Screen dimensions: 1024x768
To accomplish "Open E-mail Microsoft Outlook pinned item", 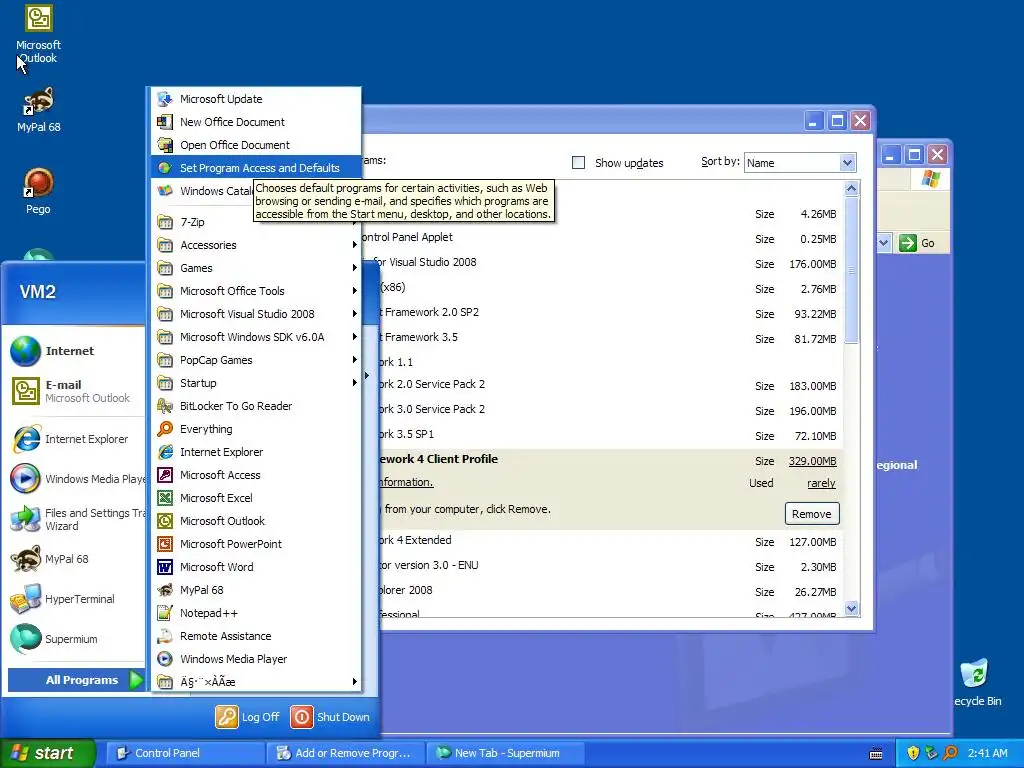I will click(x=73, y=391).
